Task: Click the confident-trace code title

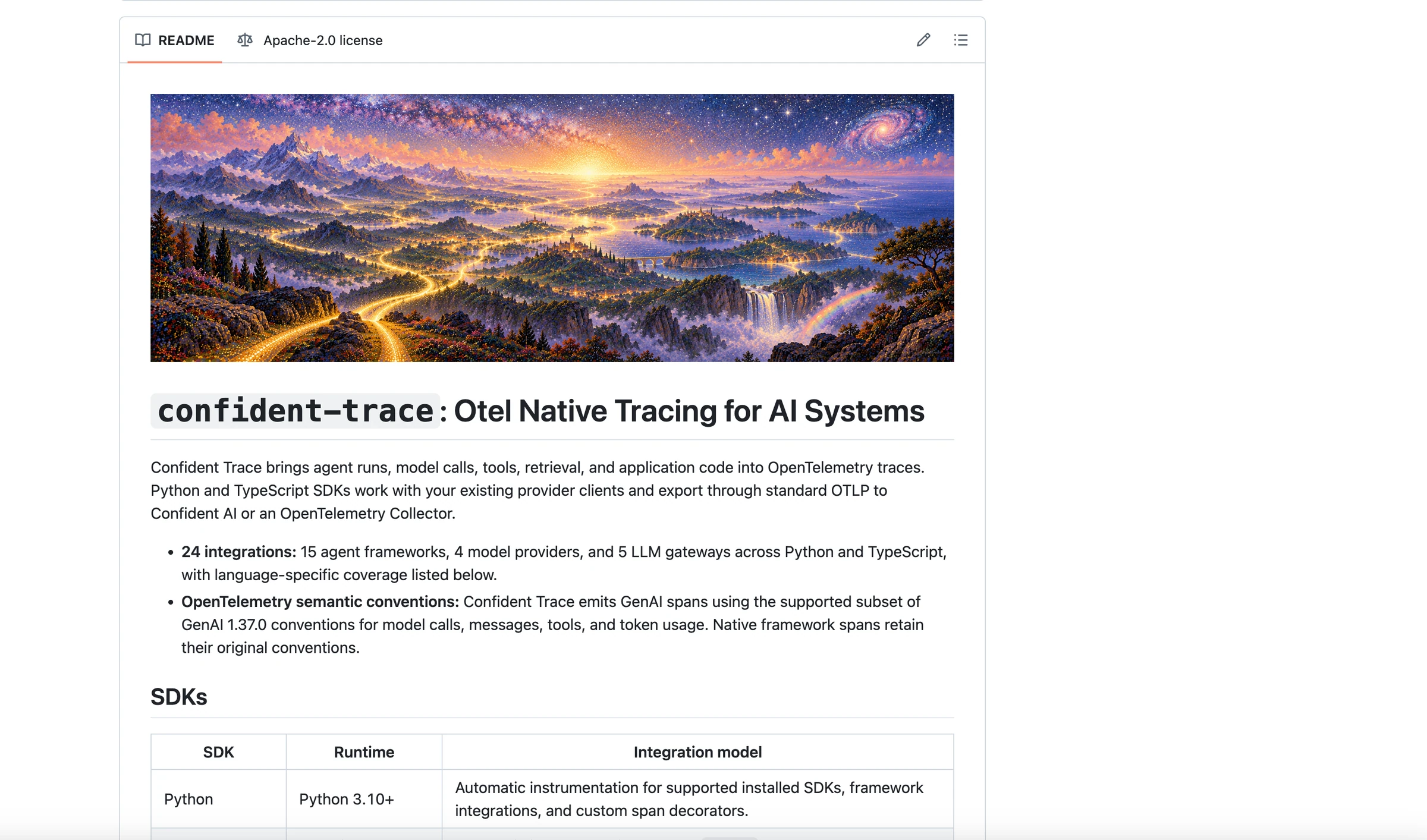Action: [x=295, y=411]
